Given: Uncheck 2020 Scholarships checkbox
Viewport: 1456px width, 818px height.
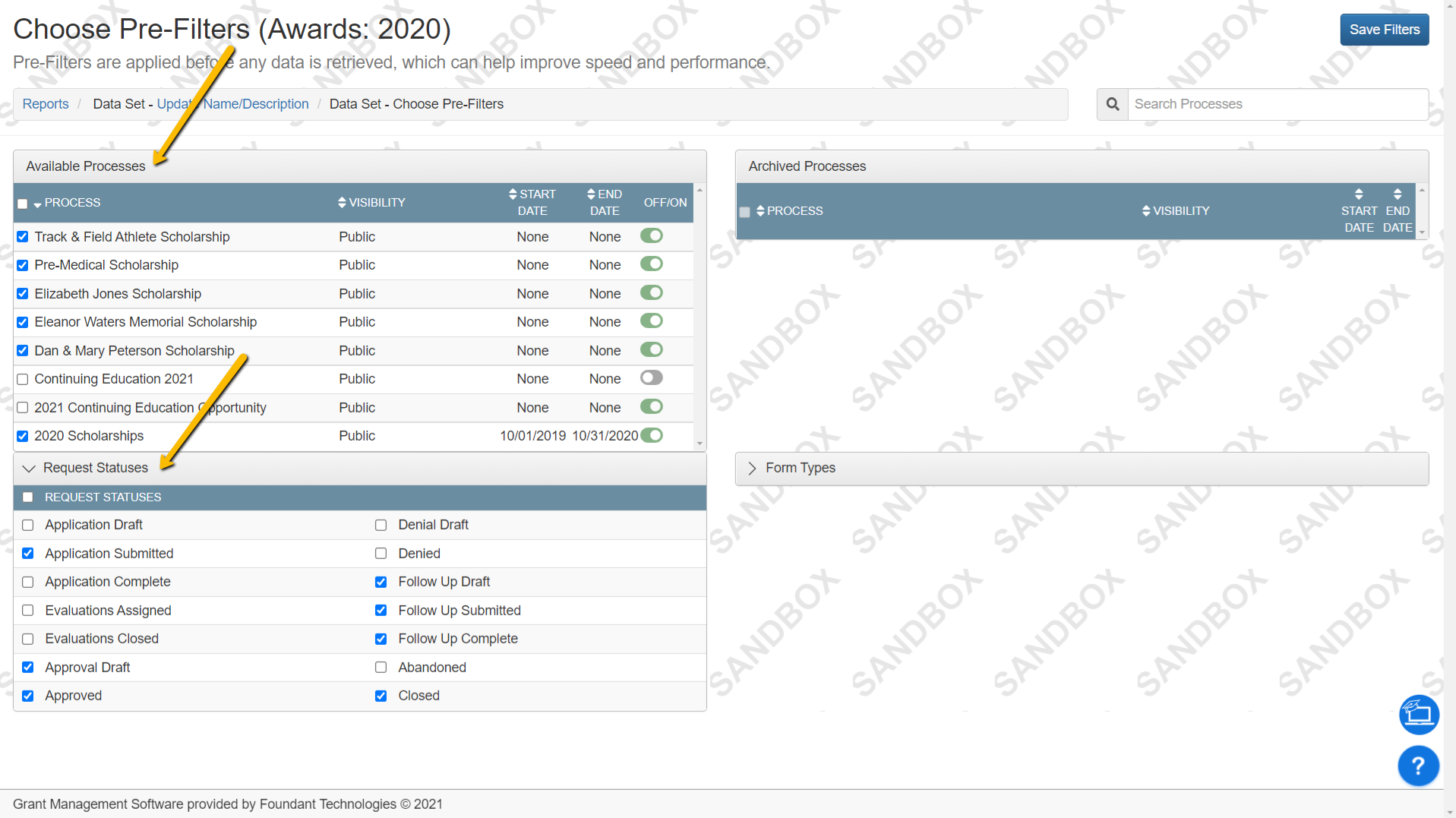Looking at the screenshot, I should point(23,436).
